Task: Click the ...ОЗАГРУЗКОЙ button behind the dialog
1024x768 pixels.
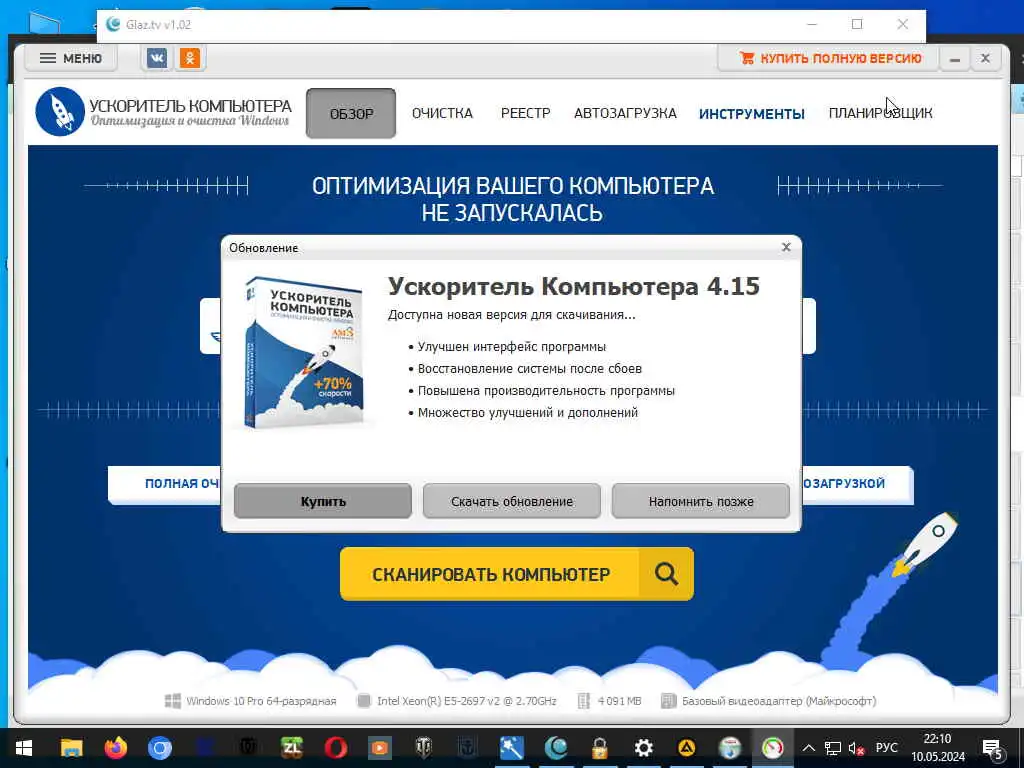Action: tap(856, 484)
